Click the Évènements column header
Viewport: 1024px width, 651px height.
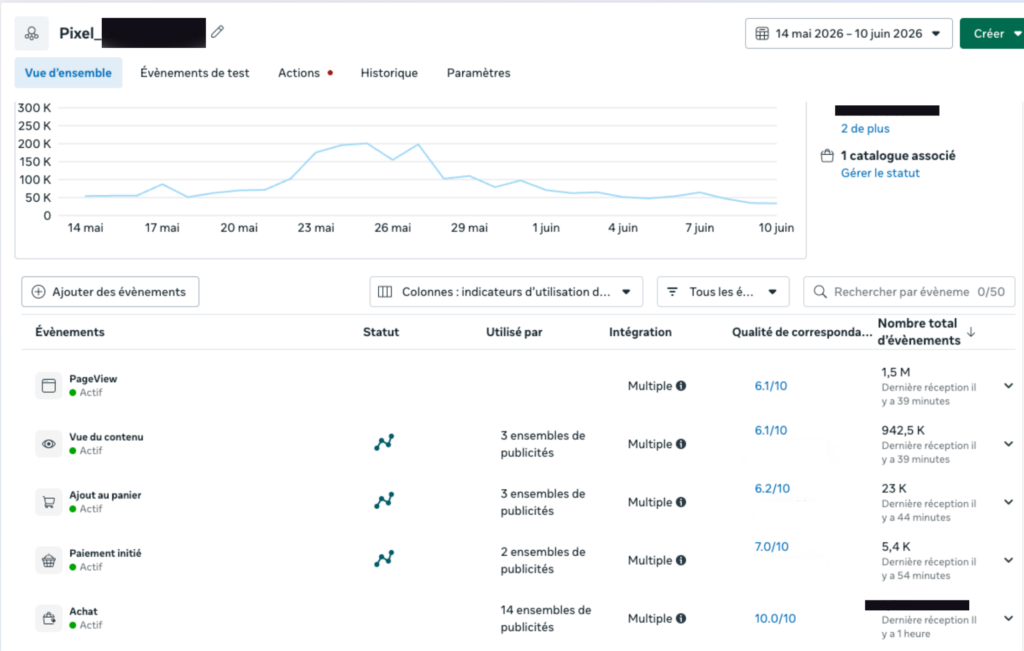[x=70, y=332]
